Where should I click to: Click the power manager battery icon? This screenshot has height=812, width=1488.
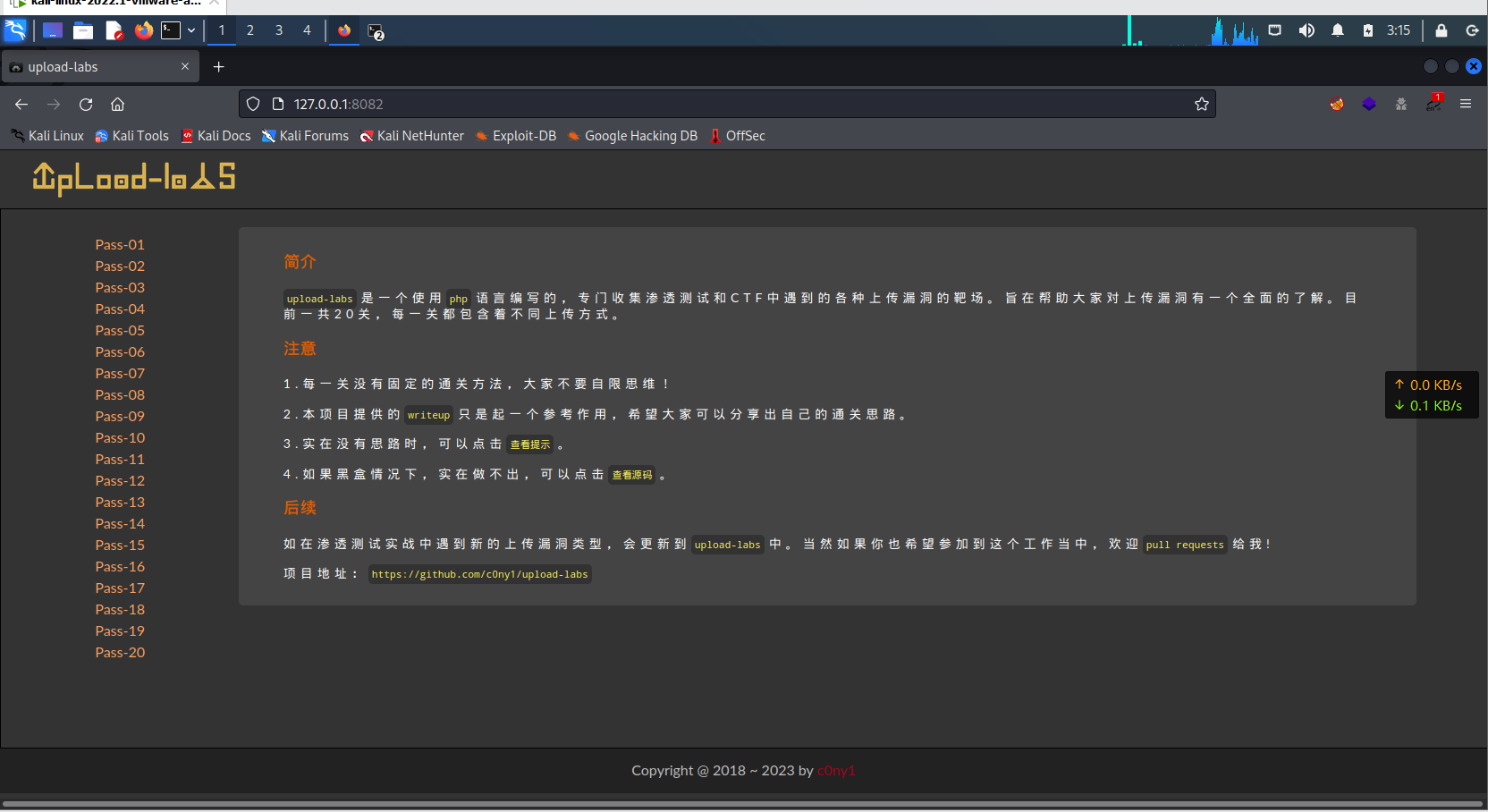(1368, 30)
